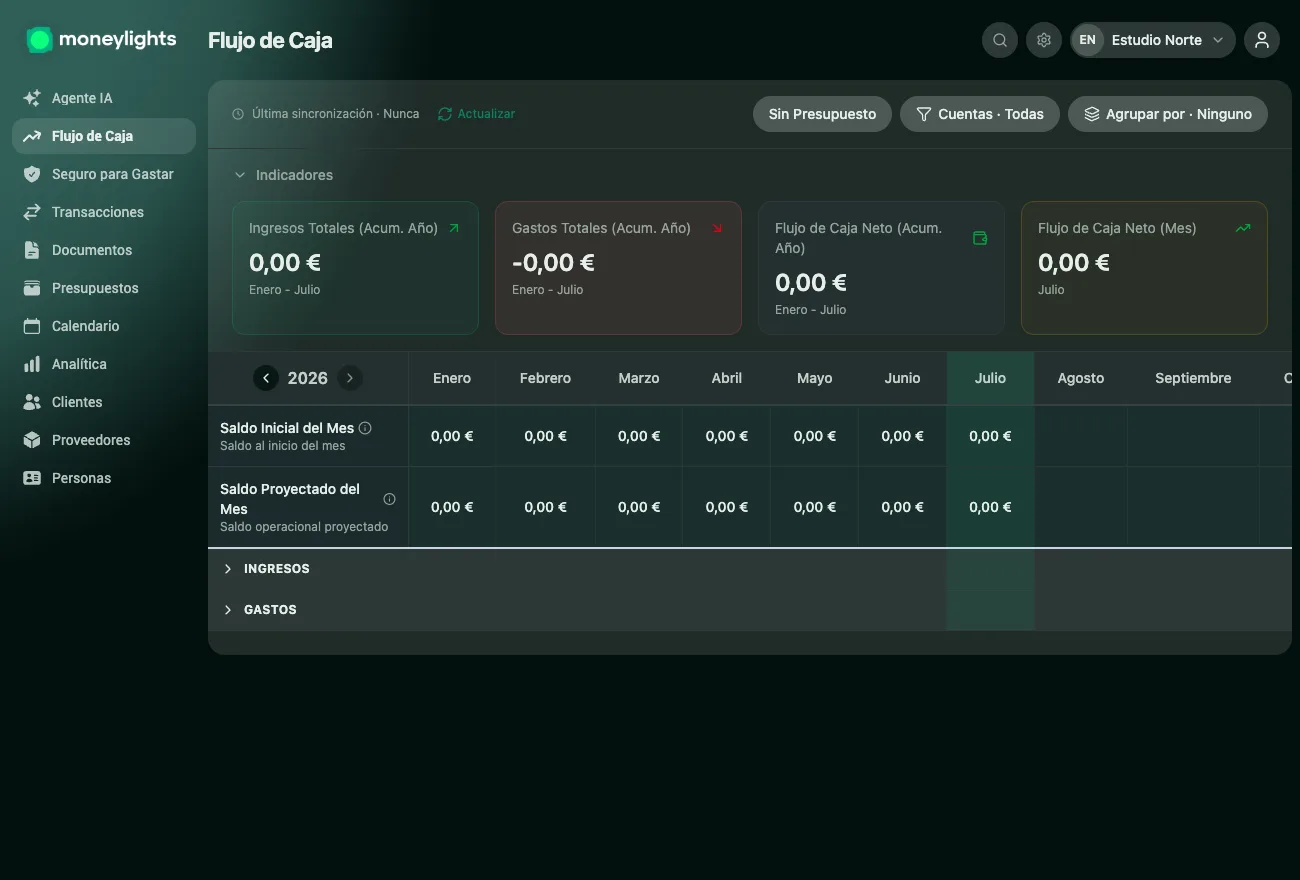Click the red arrow icon on Gastos Totales card

pos(717,228)
